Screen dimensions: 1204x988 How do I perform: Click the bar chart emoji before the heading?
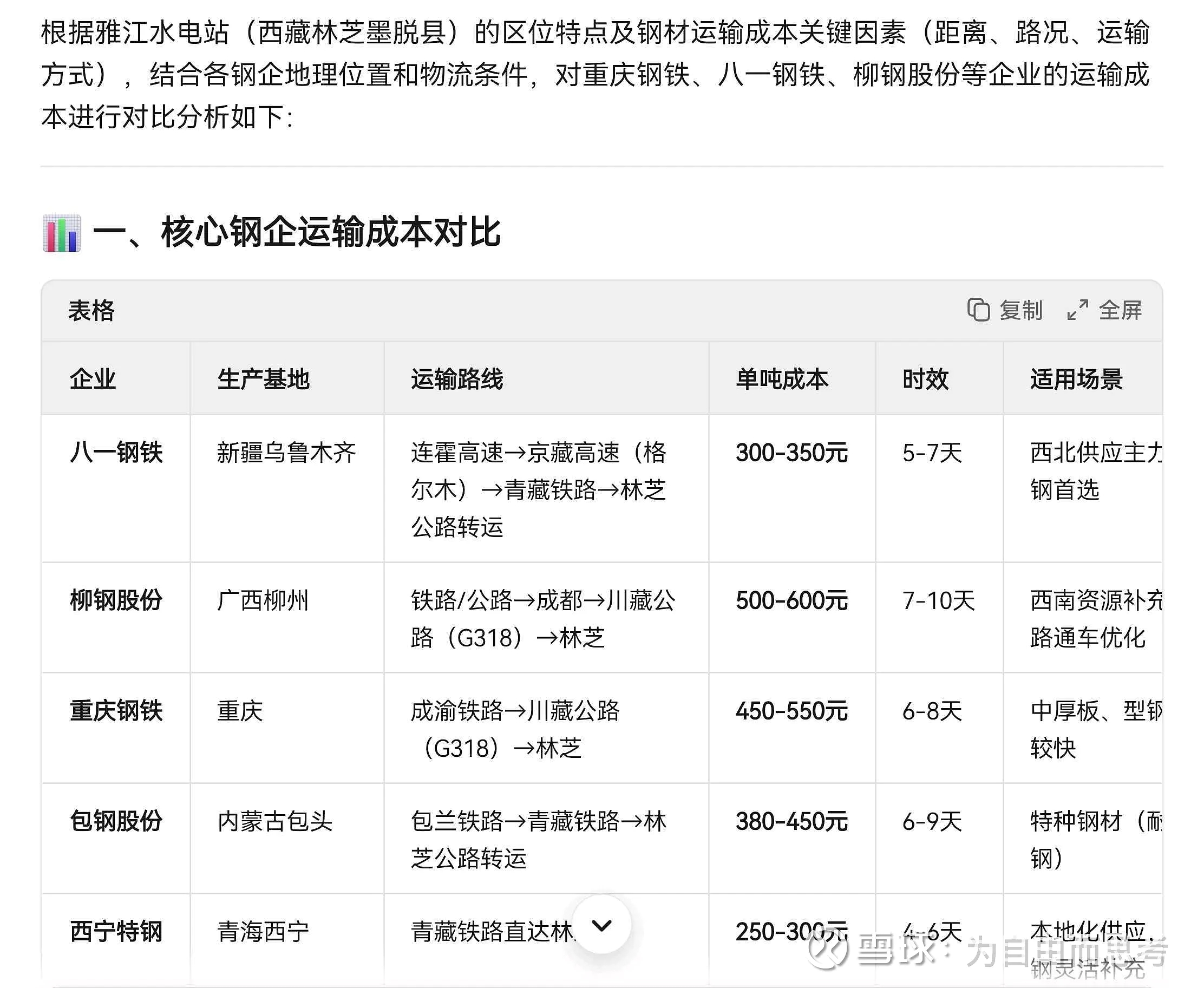pos(62,233)
